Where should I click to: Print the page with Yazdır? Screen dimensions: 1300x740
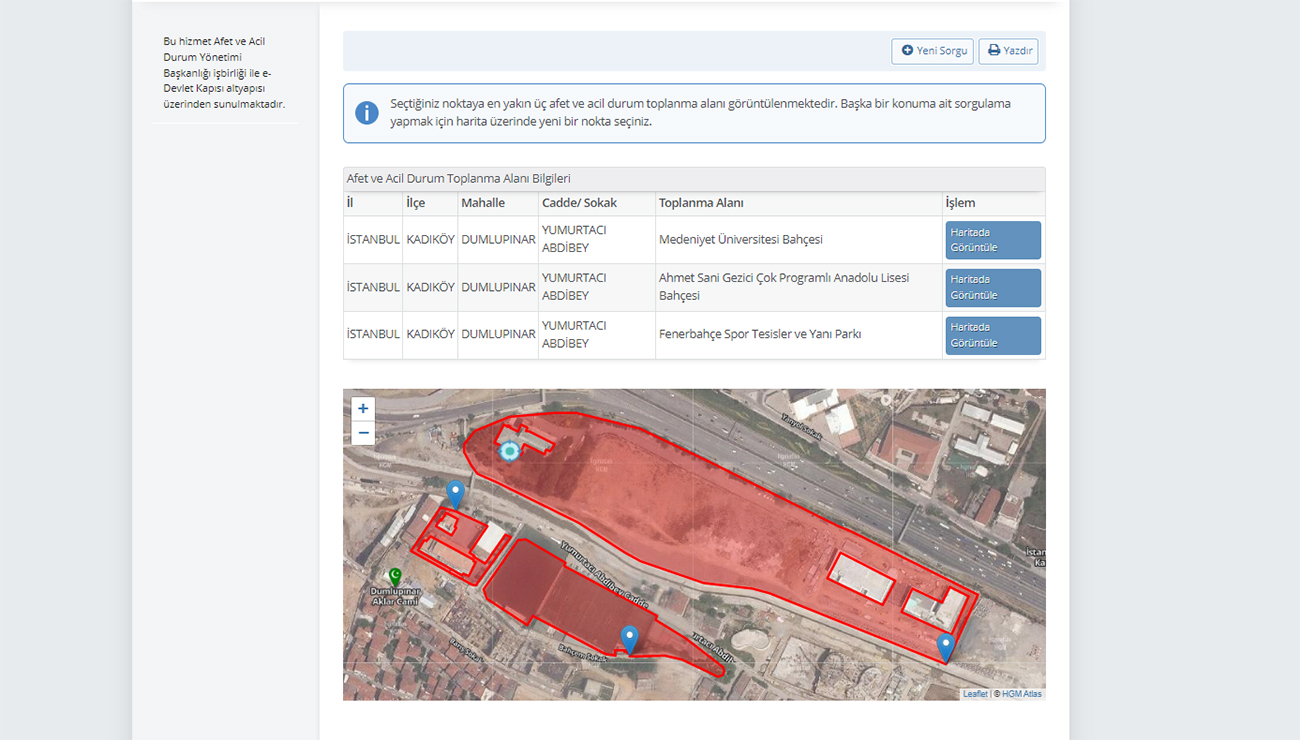(1008, 51)
